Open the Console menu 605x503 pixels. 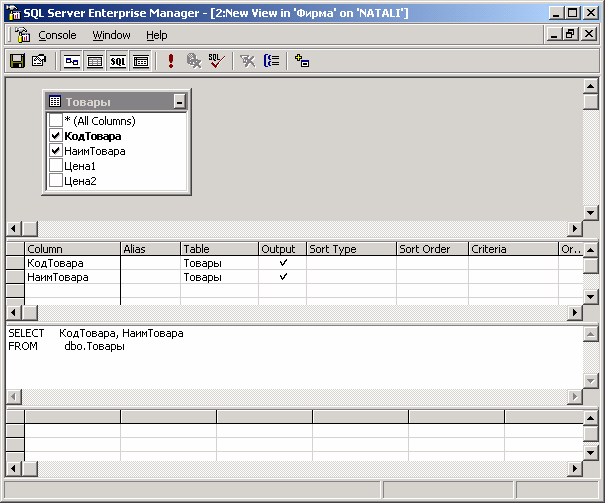(57, 35)
